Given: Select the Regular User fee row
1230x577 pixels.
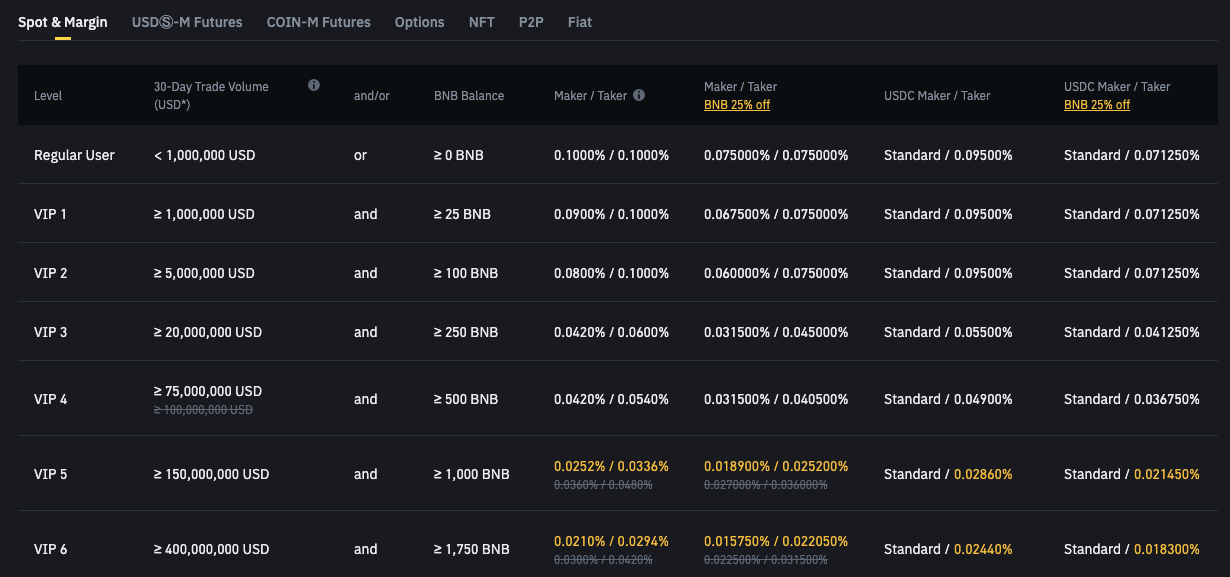Looking at the screenshot, I should tap(74, 155).
